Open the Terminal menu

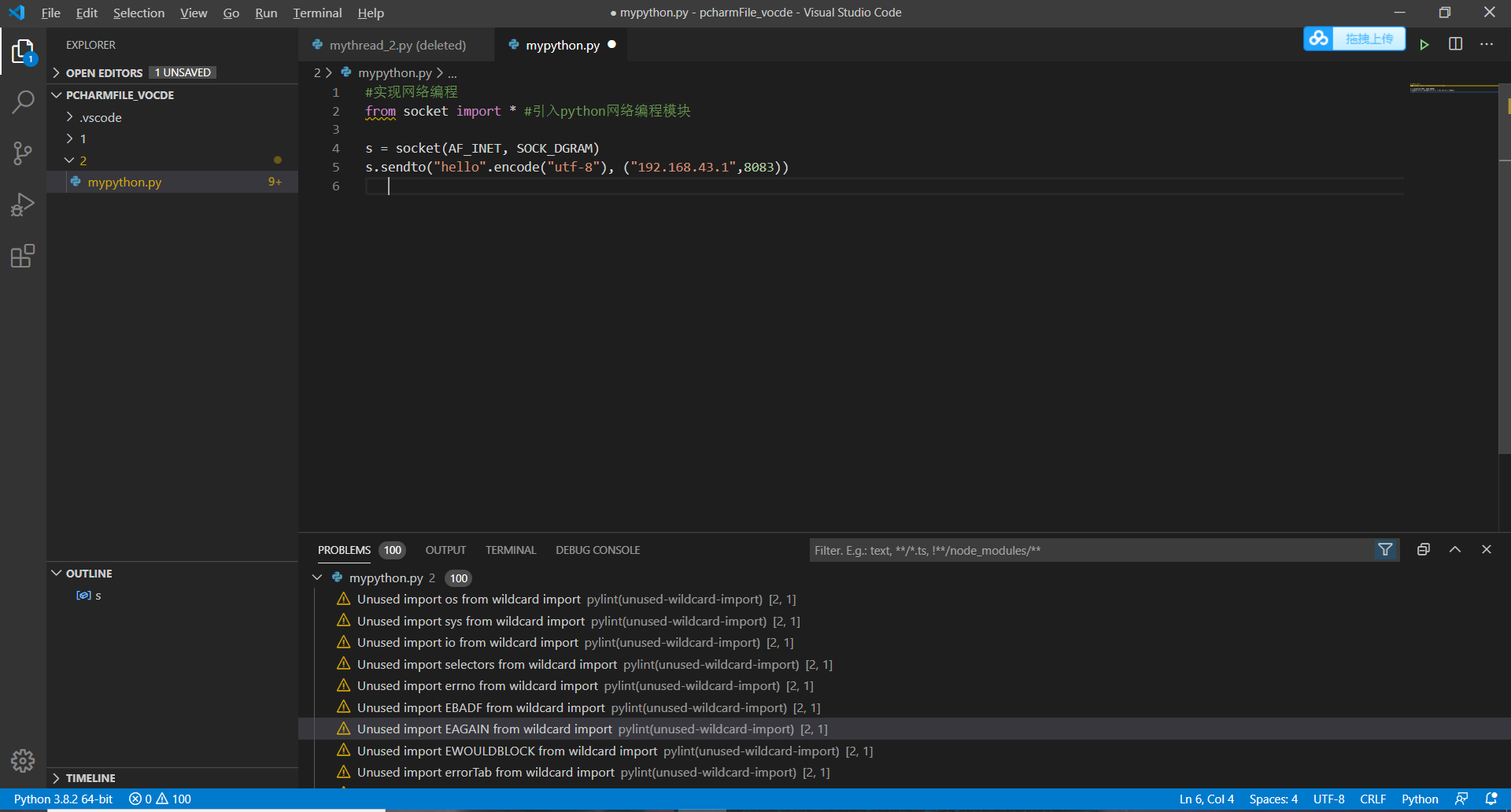[x=317, y=13]
